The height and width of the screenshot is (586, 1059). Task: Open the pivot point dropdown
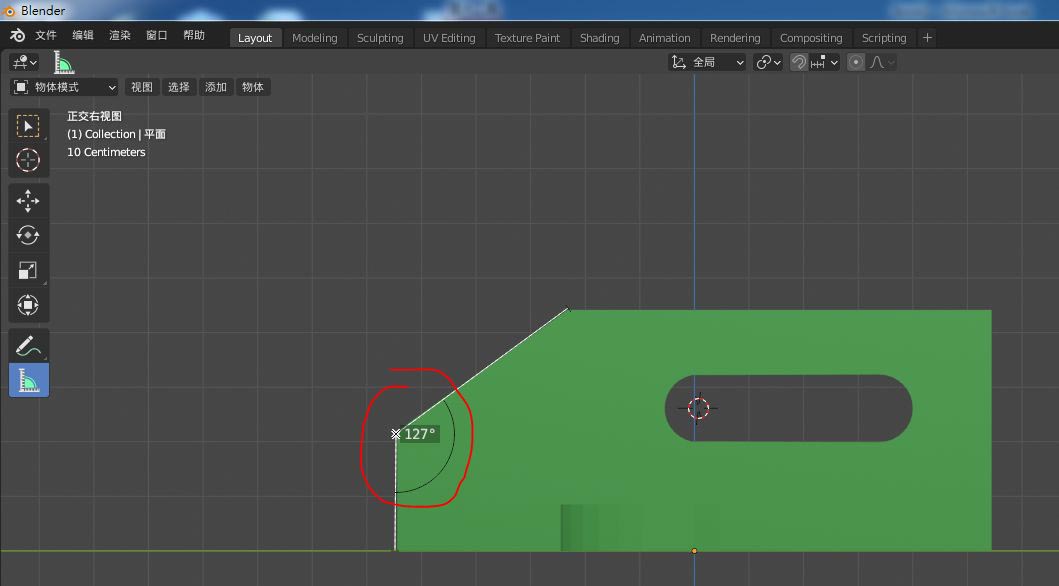pyautogui.click(x=768, y=62)
